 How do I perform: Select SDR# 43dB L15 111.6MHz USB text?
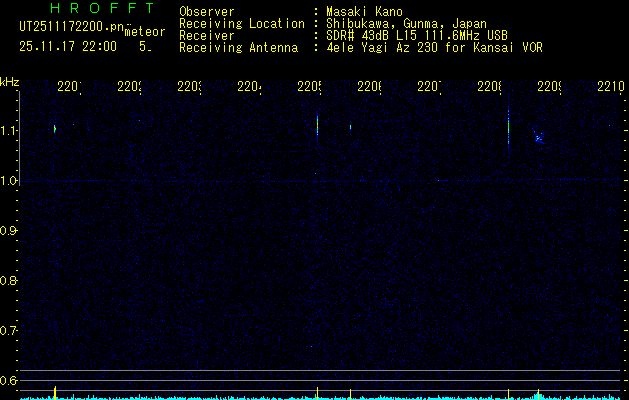point(417,36)
